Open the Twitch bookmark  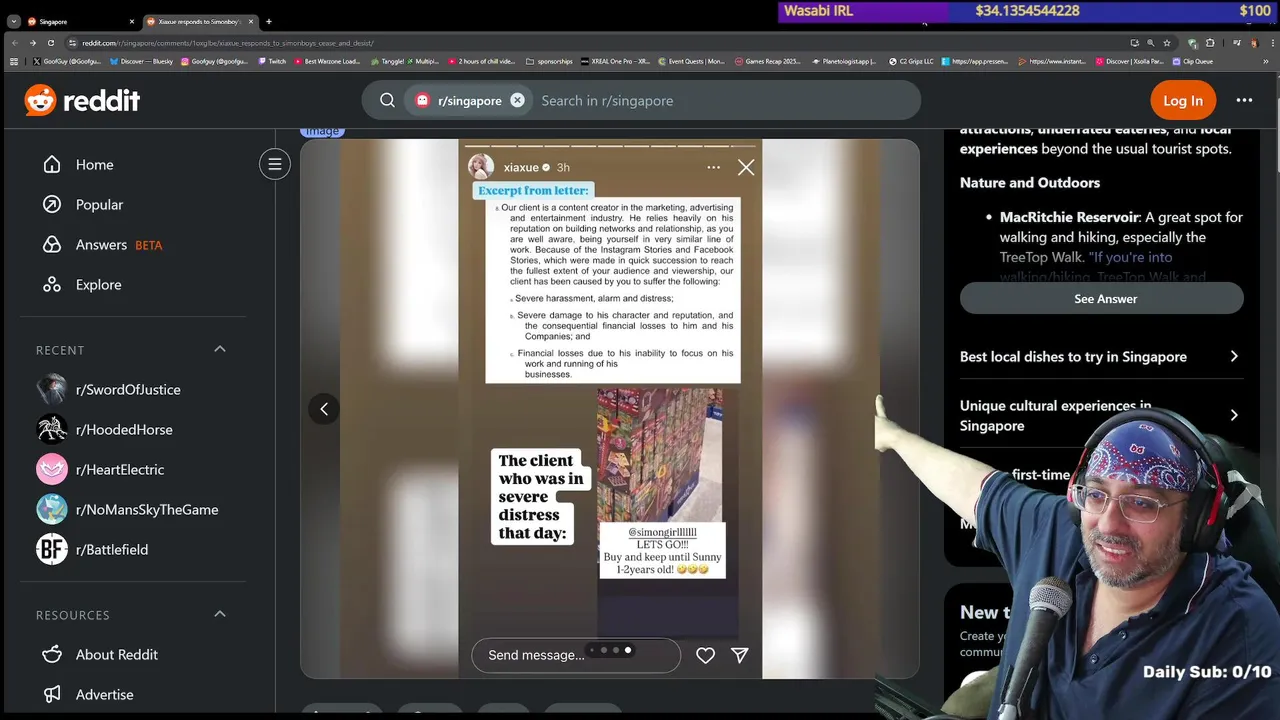pyautogui.click(x=272, y=62)
